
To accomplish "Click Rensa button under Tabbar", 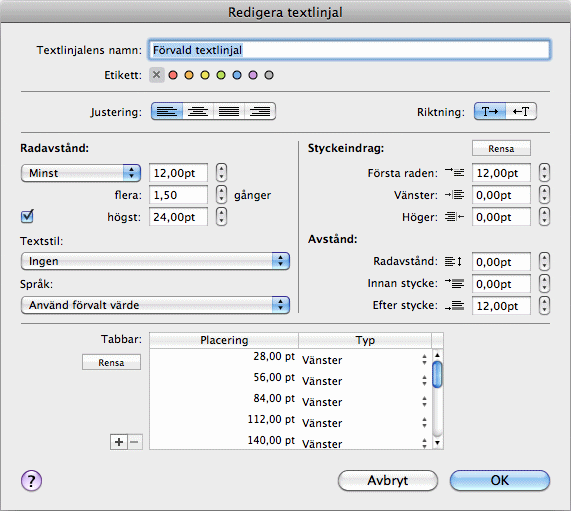I will (111, 362).
